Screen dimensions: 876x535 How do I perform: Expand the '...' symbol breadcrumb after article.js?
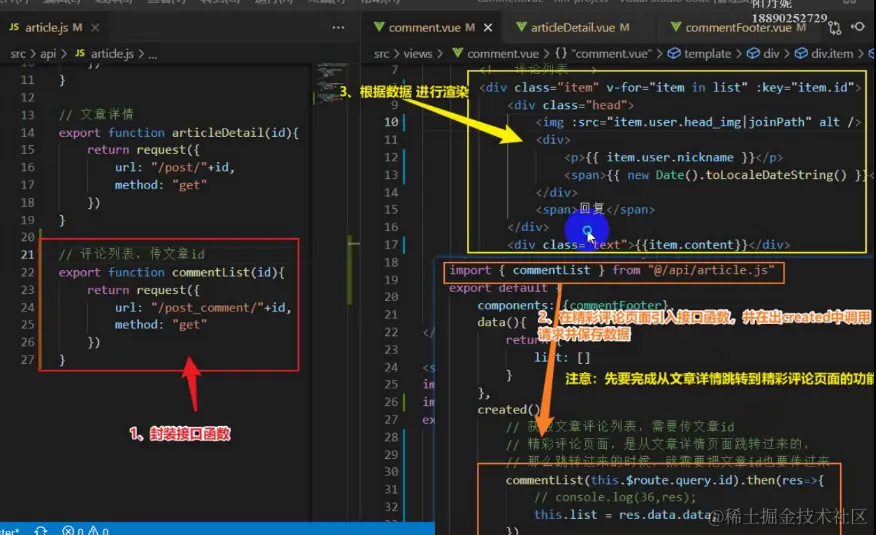pos(153,54)
